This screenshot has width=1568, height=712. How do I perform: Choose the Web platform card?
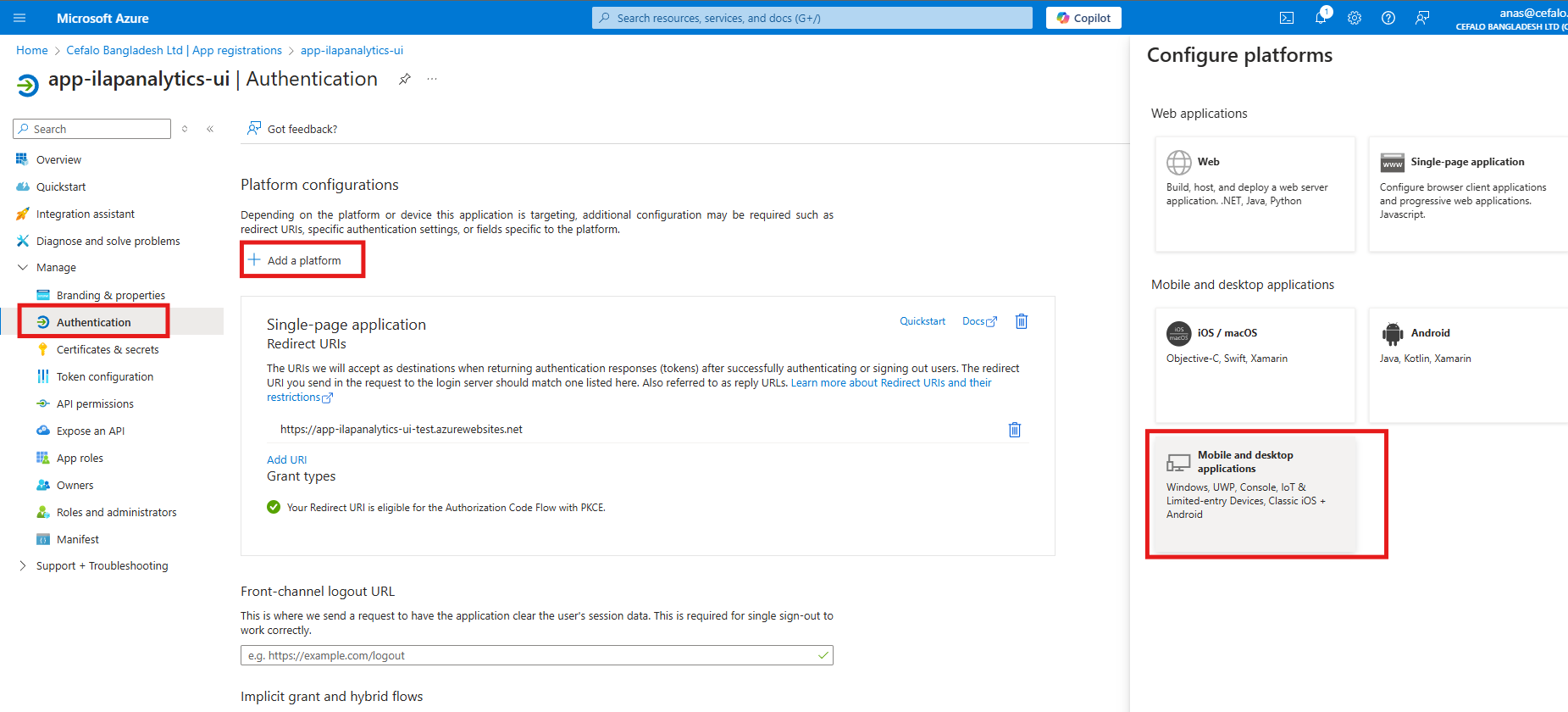point(1255,194)
